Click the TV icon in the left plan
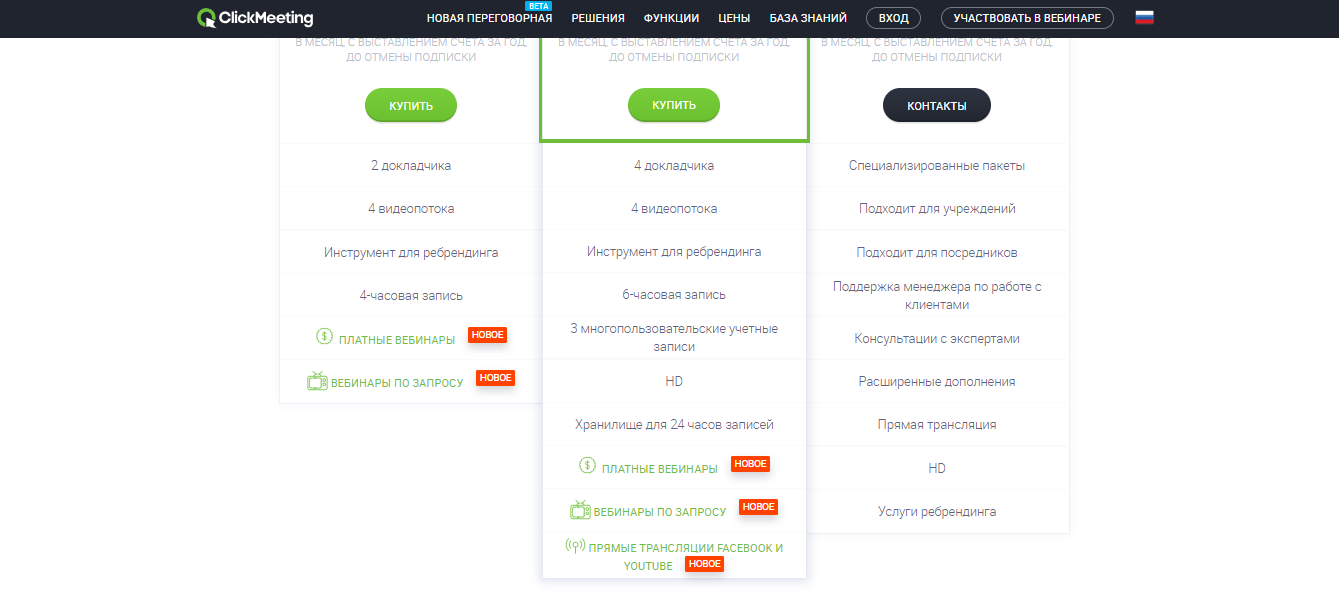The image size is (1339, 605). pyautogui.click(x=317, y=381)
